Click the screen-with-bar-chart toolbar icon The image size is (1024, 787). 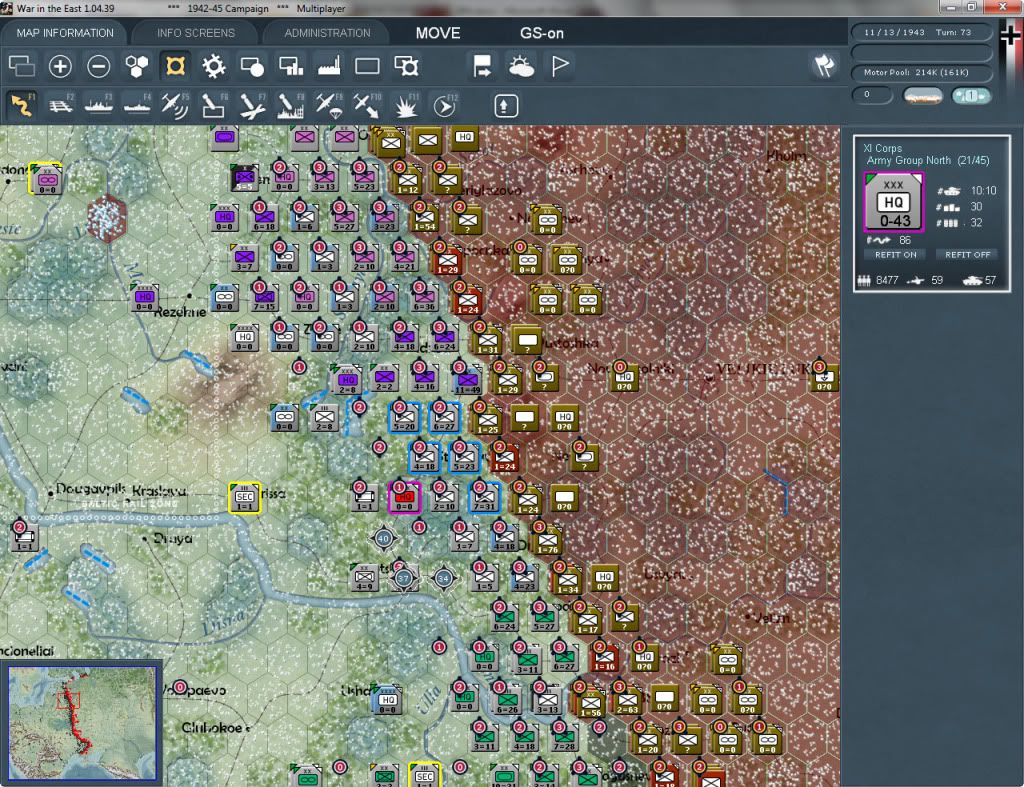291,66
